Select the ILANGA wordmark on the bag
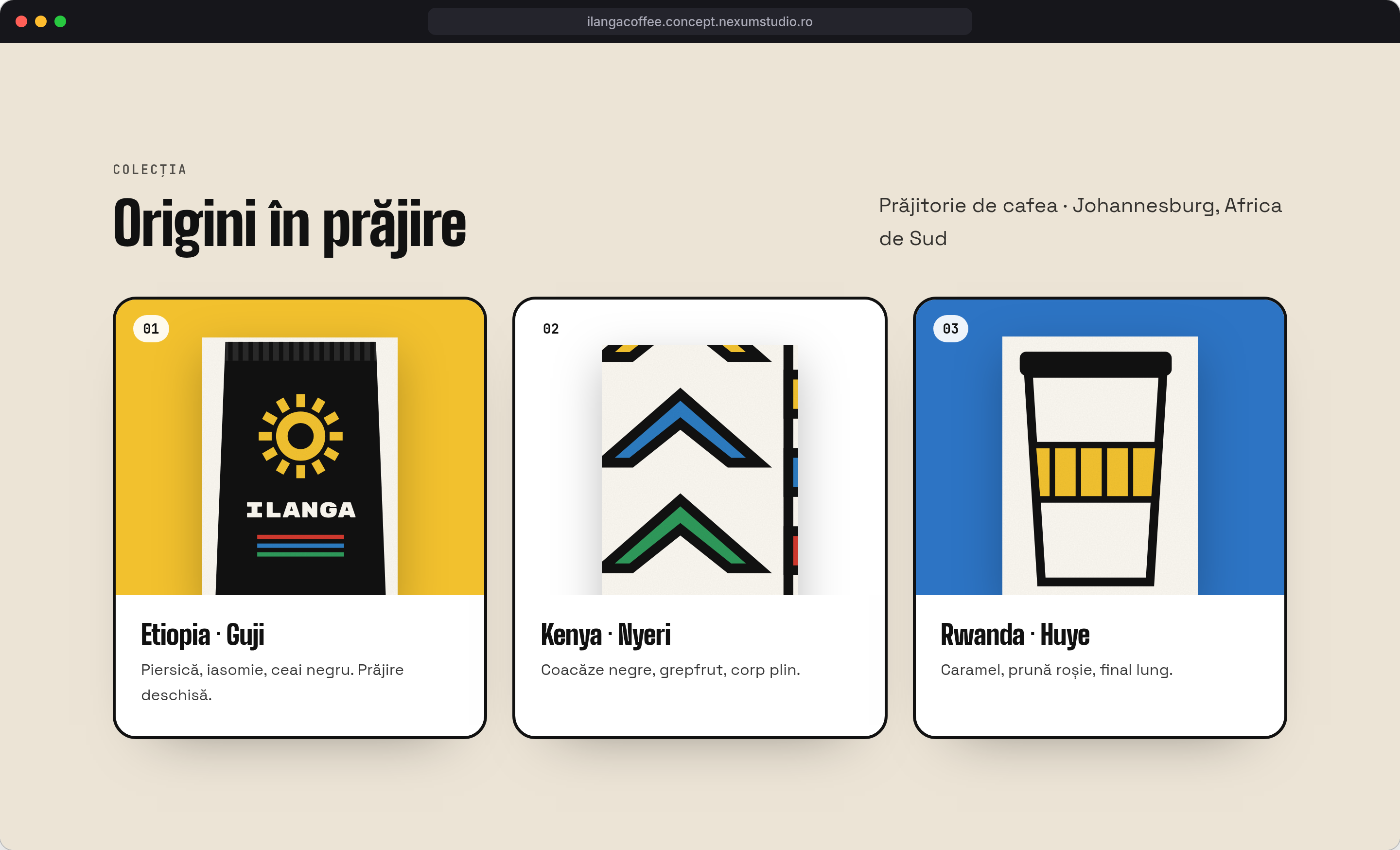Viewport: 1400px width, 850px height. 301,510
